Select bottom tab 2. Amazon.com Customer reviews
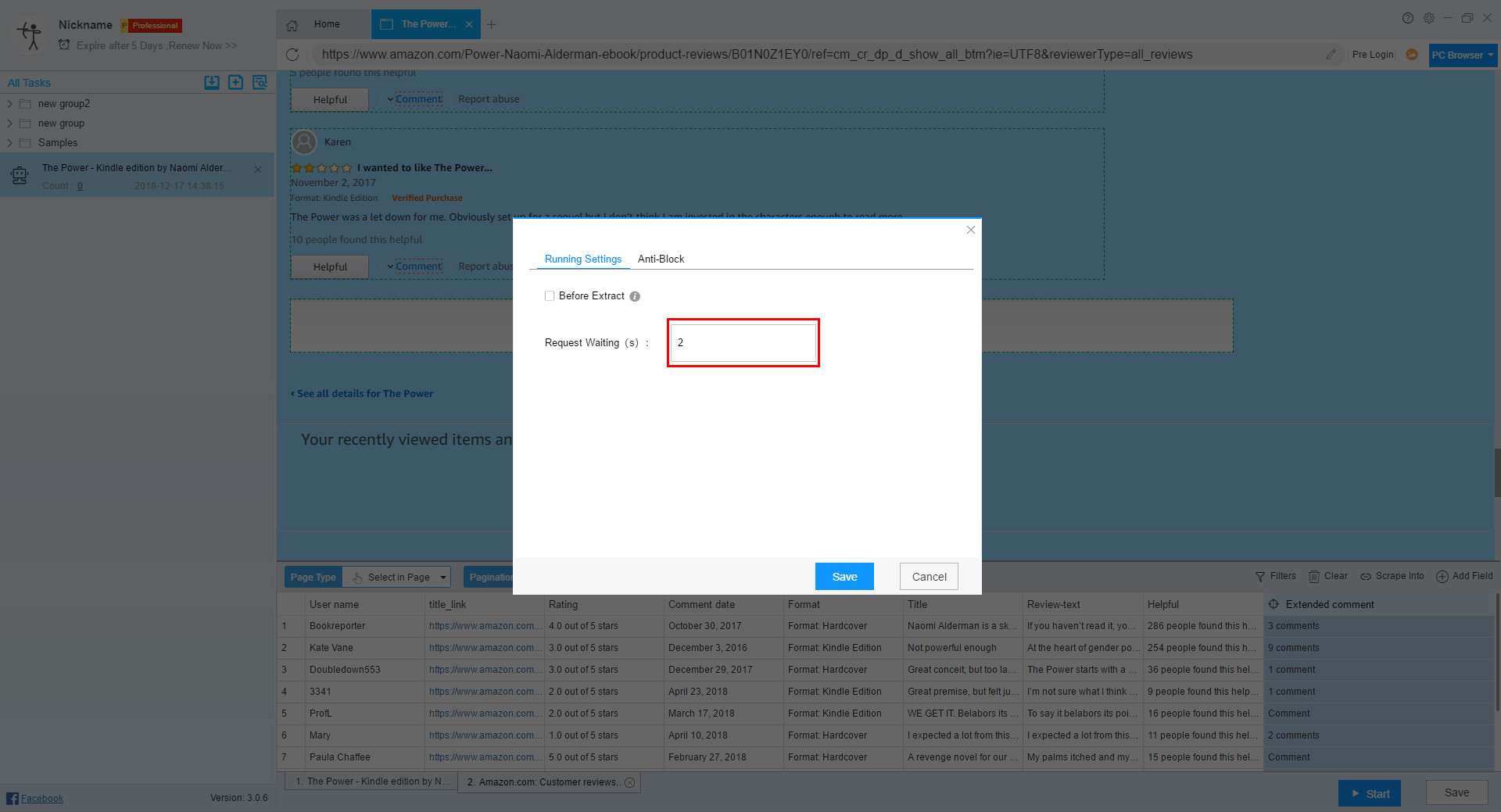This screenshot has width=1501, height=812. pos(549,782)
